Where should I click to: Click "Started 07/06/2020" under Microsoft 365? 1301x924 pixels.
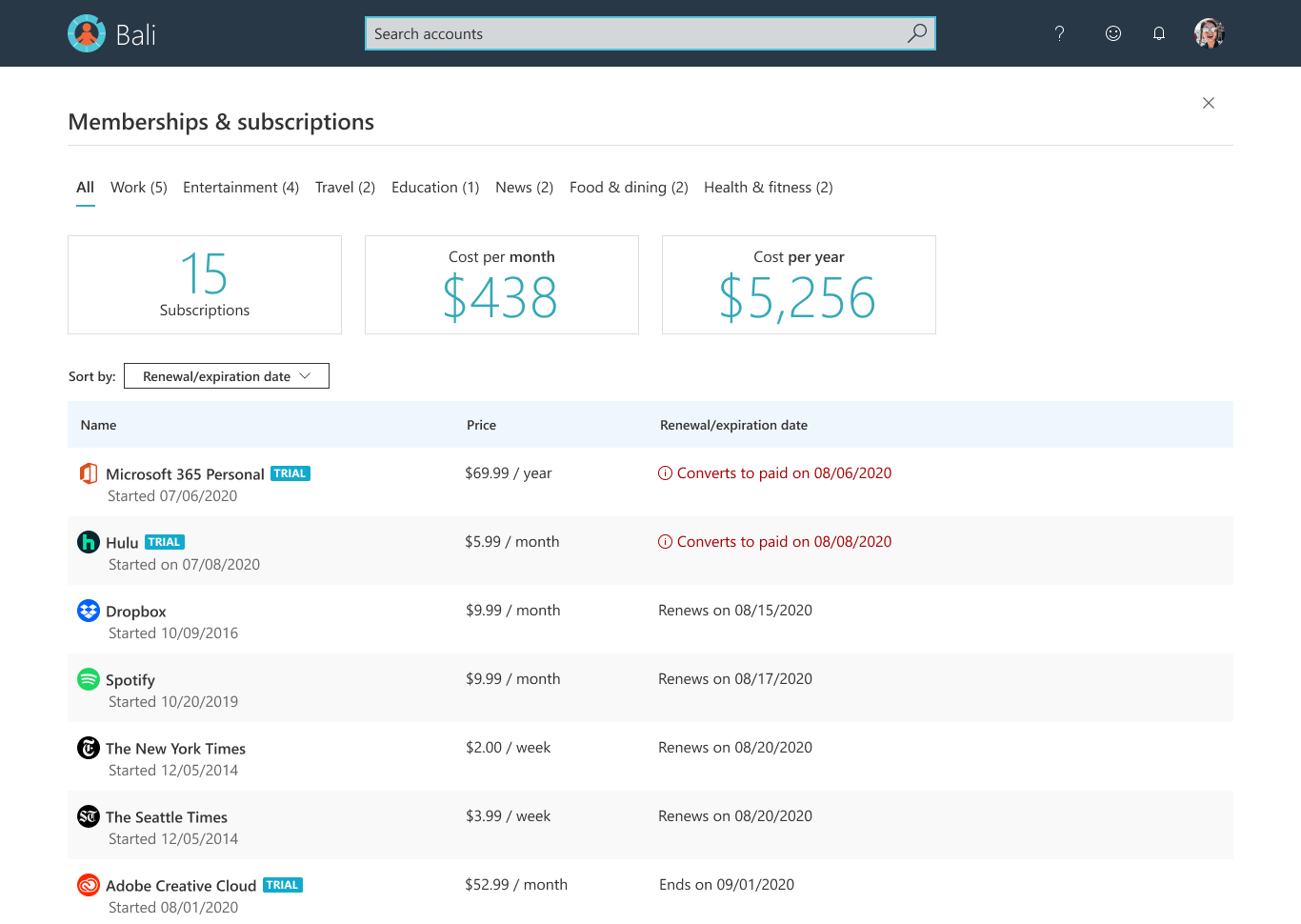tap(172, 496)
